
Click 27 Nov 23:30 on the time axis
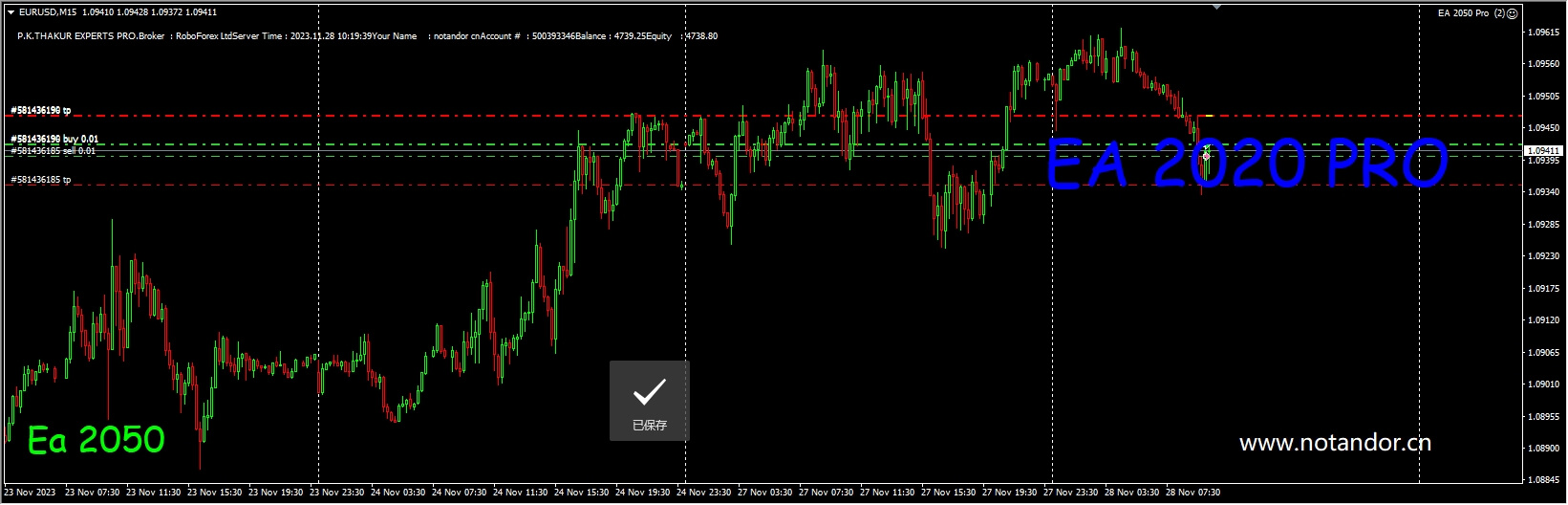(x=1070, y=493)
